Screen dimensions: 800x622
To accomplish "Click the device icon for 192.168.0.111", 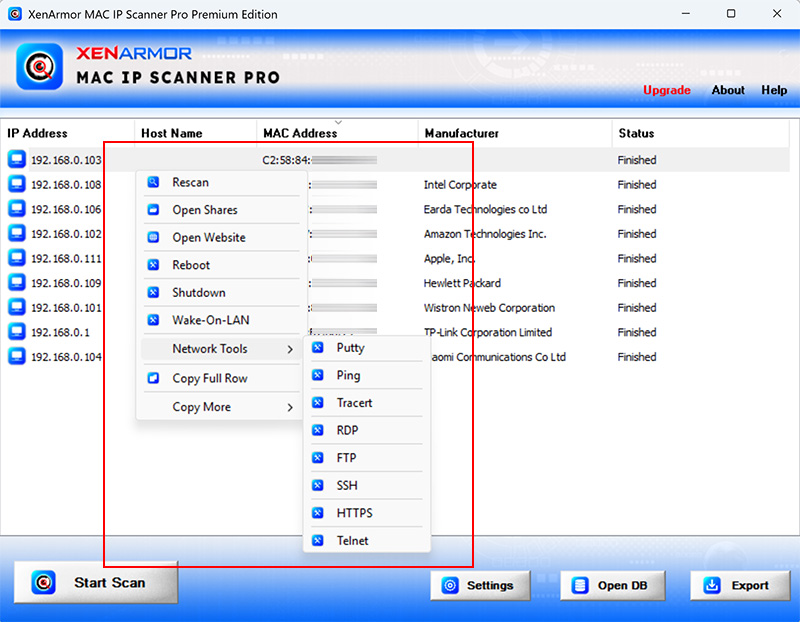I will tap(17, 258).
